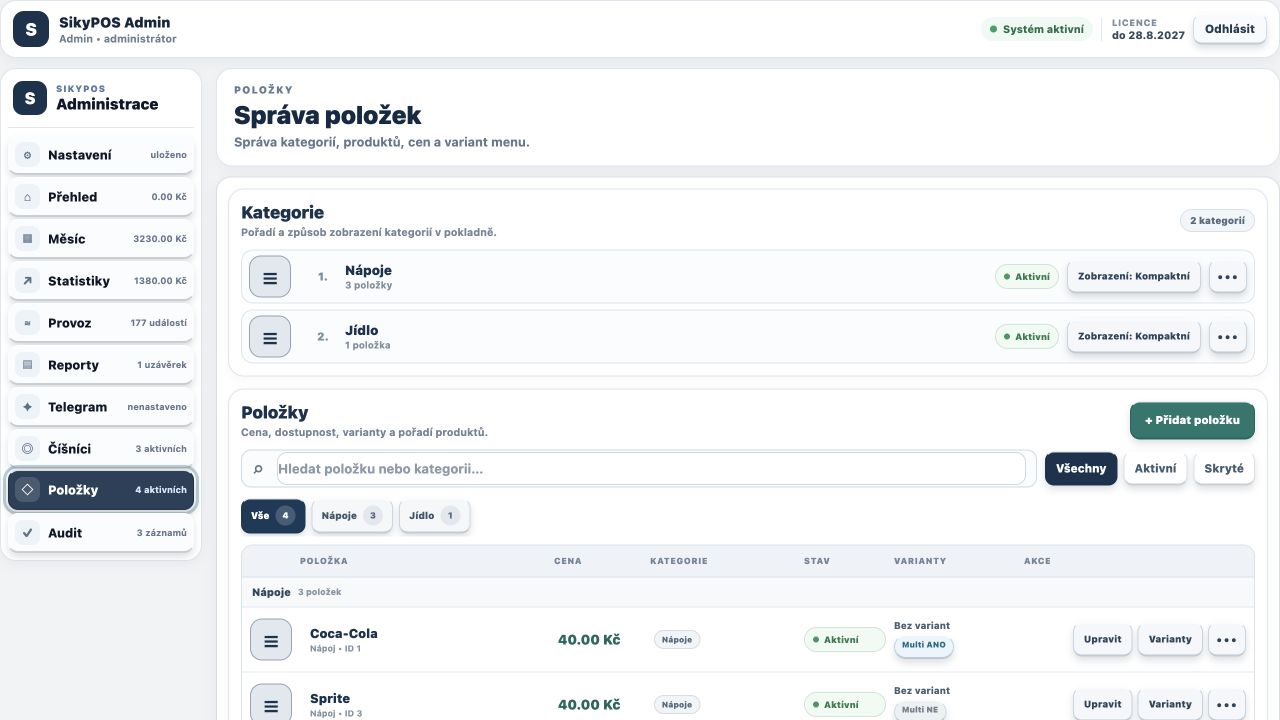Click the Nastavení gear icon in sidebar
Image resolution: width=1280 pixels, height=720 pixels.
coord(28,155)
